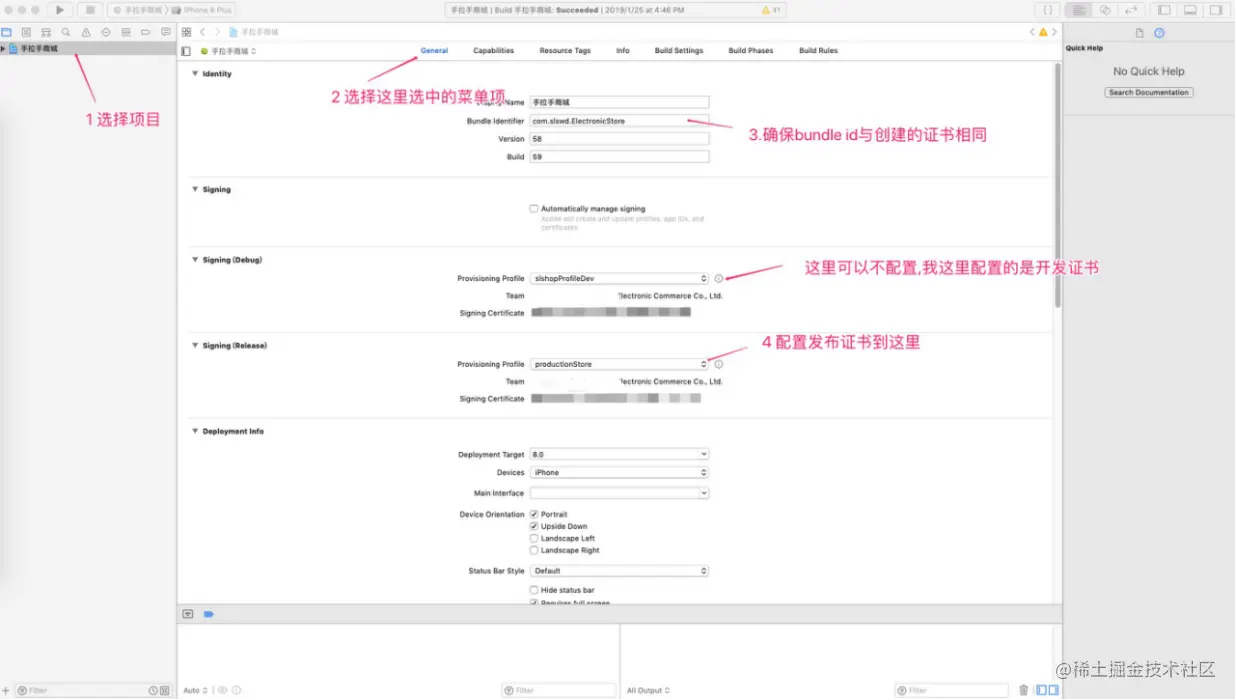Collapse the Deployment Info section
Viewport: 1236px width, 700px height.
point(194,432)
